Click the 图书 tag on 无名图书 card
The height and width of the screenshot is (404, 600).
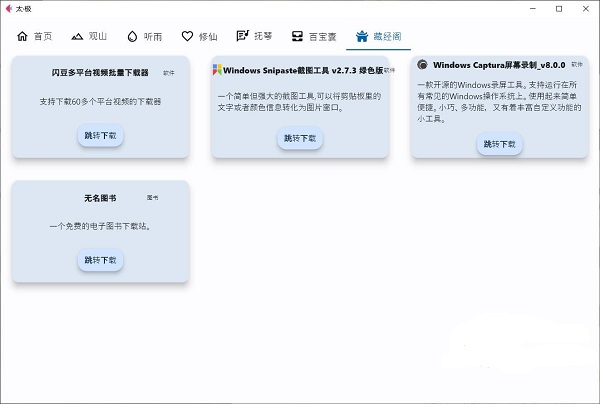pyautogui.click(x=153, y=197)
